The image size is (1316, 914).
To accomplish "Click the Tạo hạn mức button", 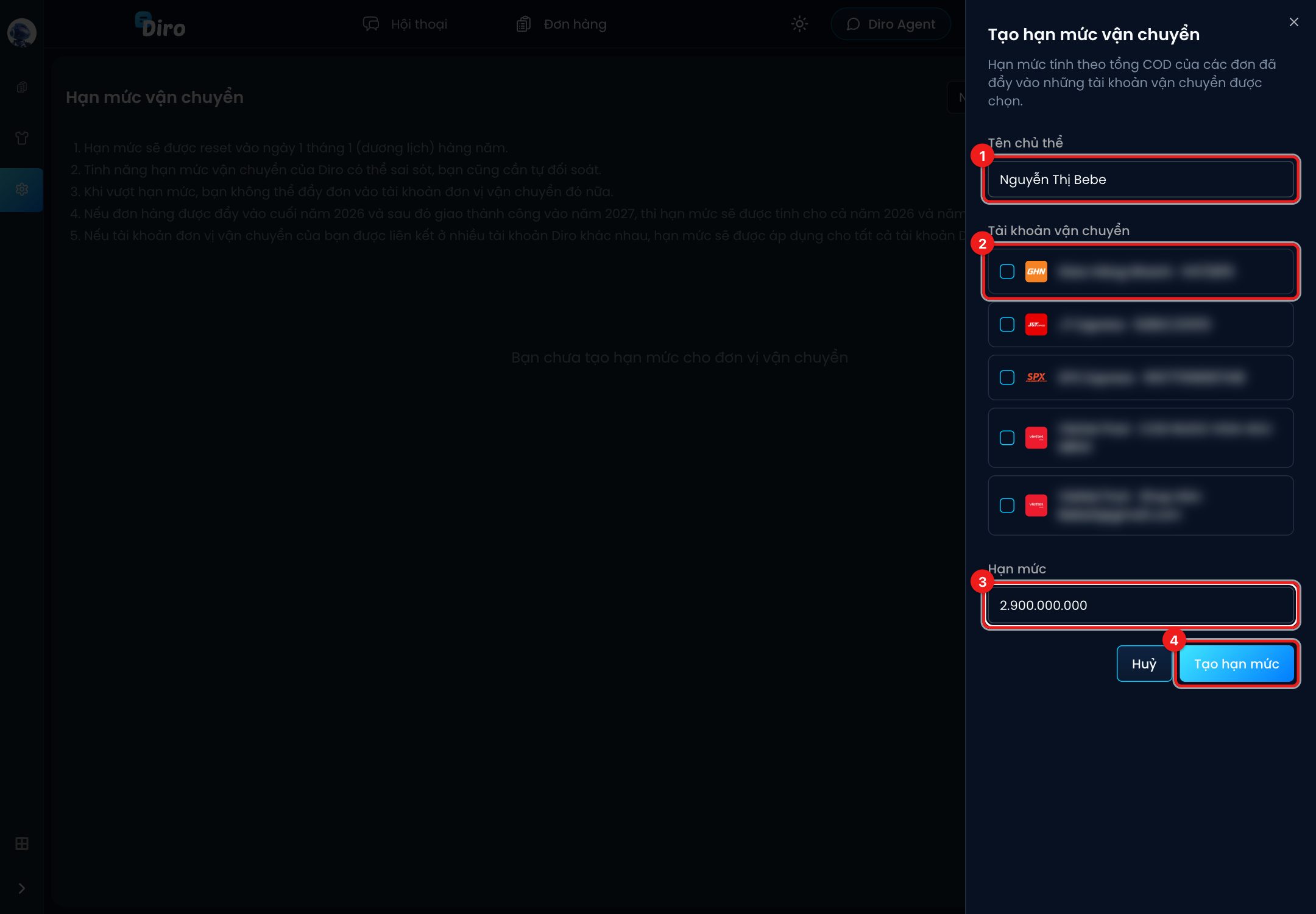I will [1236, 664].
